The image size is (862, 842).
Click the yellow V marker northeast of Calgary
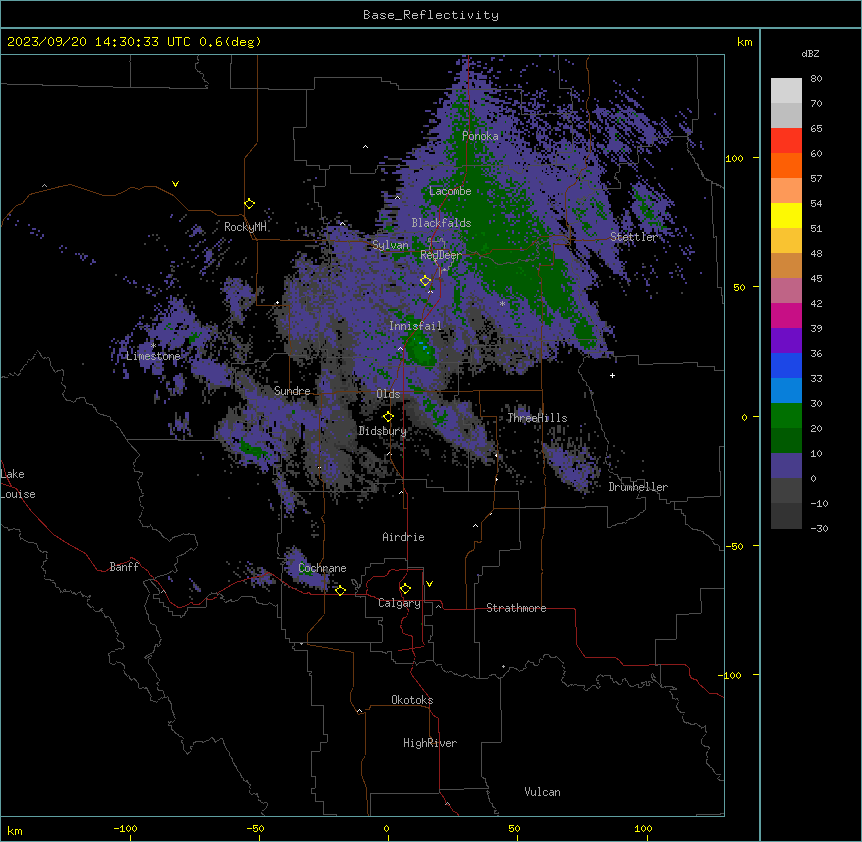click(429, 584)
